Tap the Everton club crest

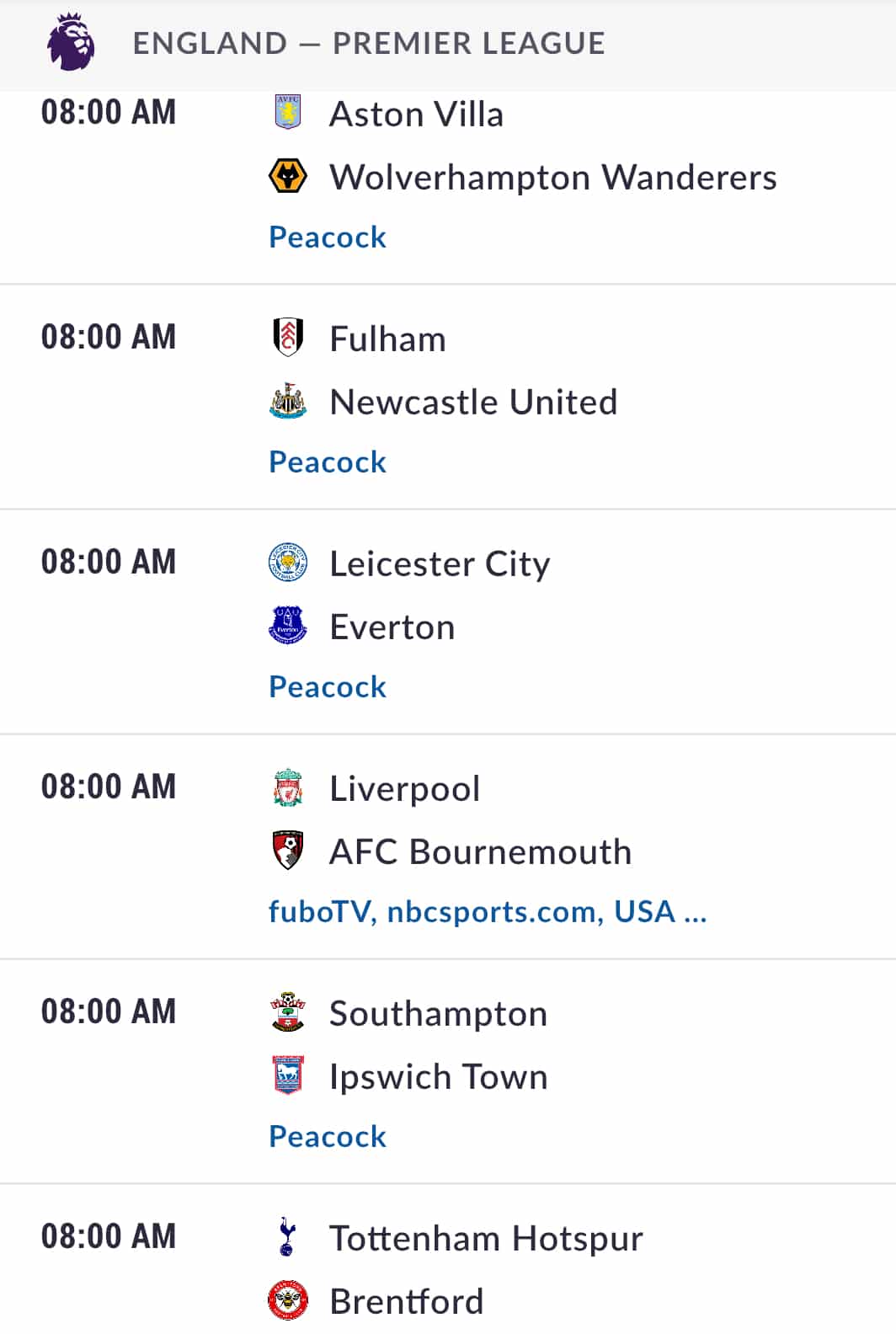(288, 626)
